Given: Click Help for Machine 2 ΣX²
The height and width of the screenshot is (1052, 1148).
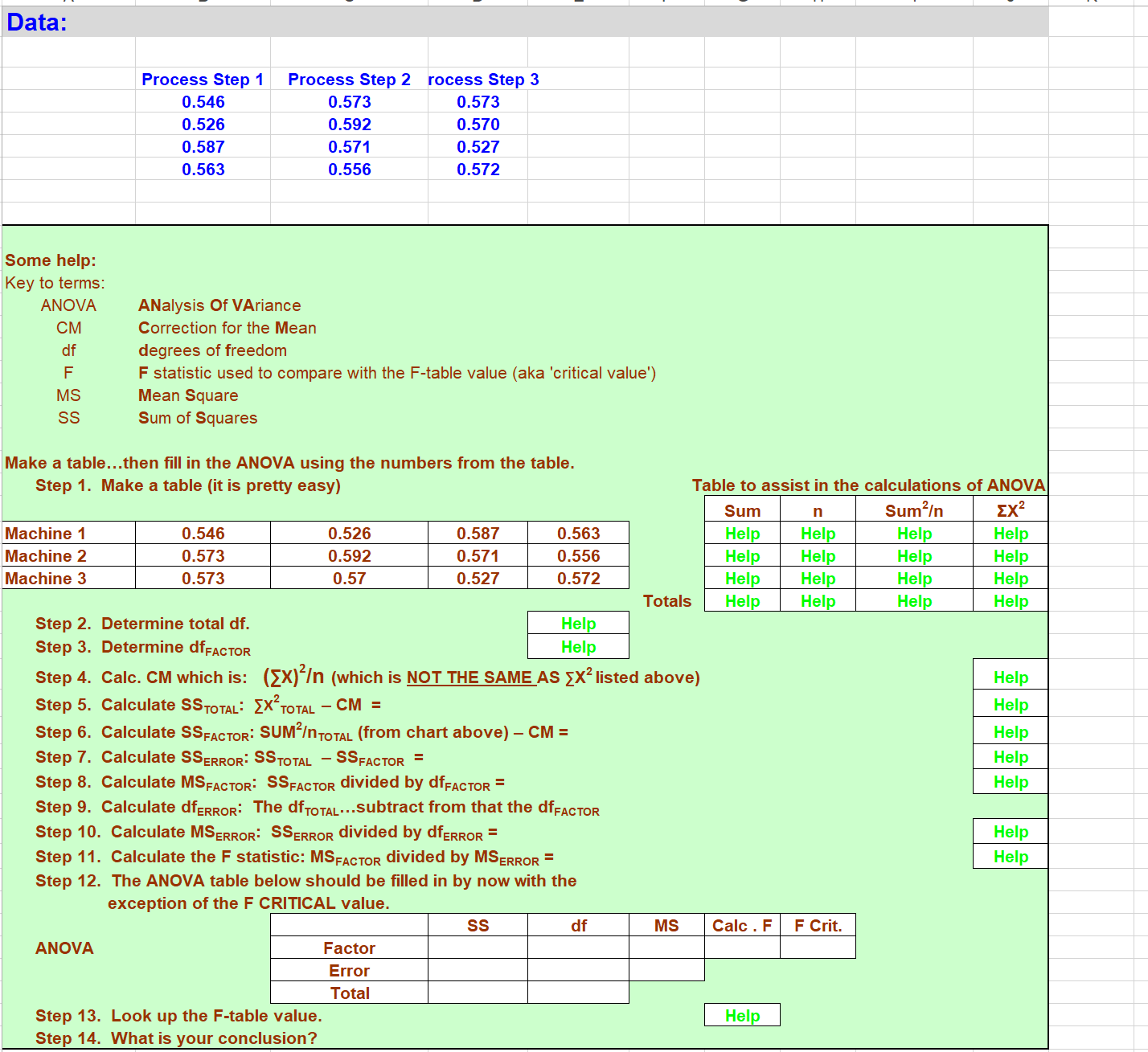Looking at the screenshot, I should pos(1010,555).
